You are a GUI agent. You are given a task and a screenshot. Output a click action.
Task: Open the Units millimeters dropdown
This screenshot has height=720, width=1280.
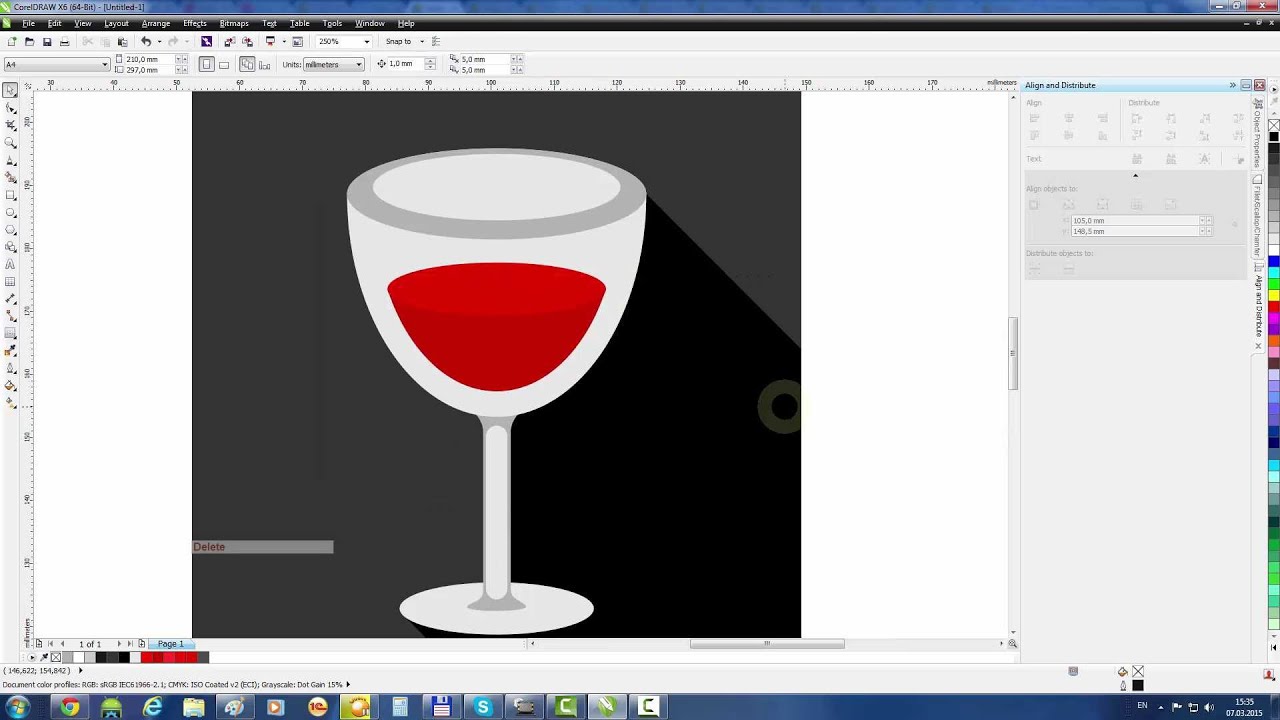358,65
